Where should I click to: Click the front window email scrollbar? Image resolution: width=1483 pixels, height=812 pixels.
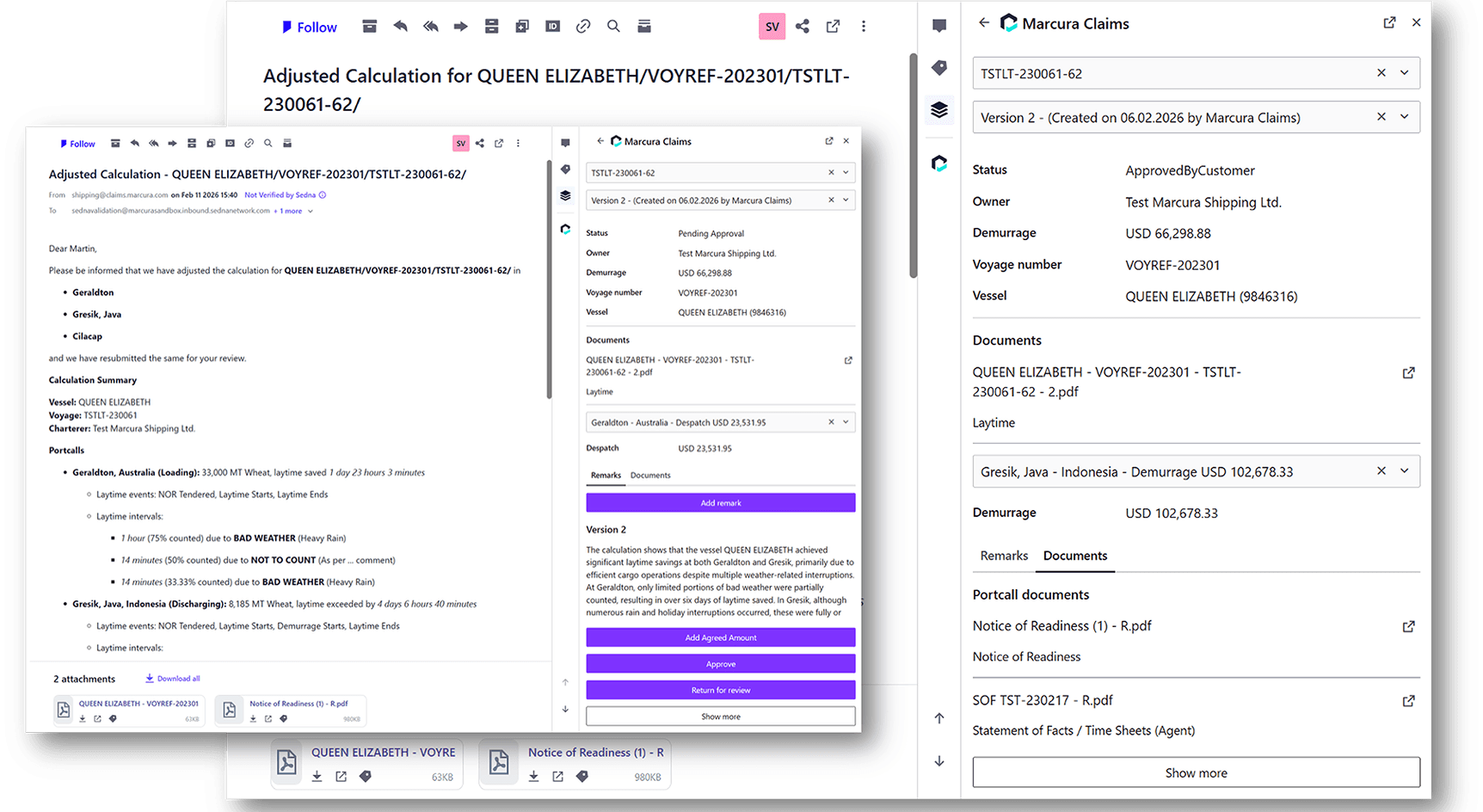(549, 280)
